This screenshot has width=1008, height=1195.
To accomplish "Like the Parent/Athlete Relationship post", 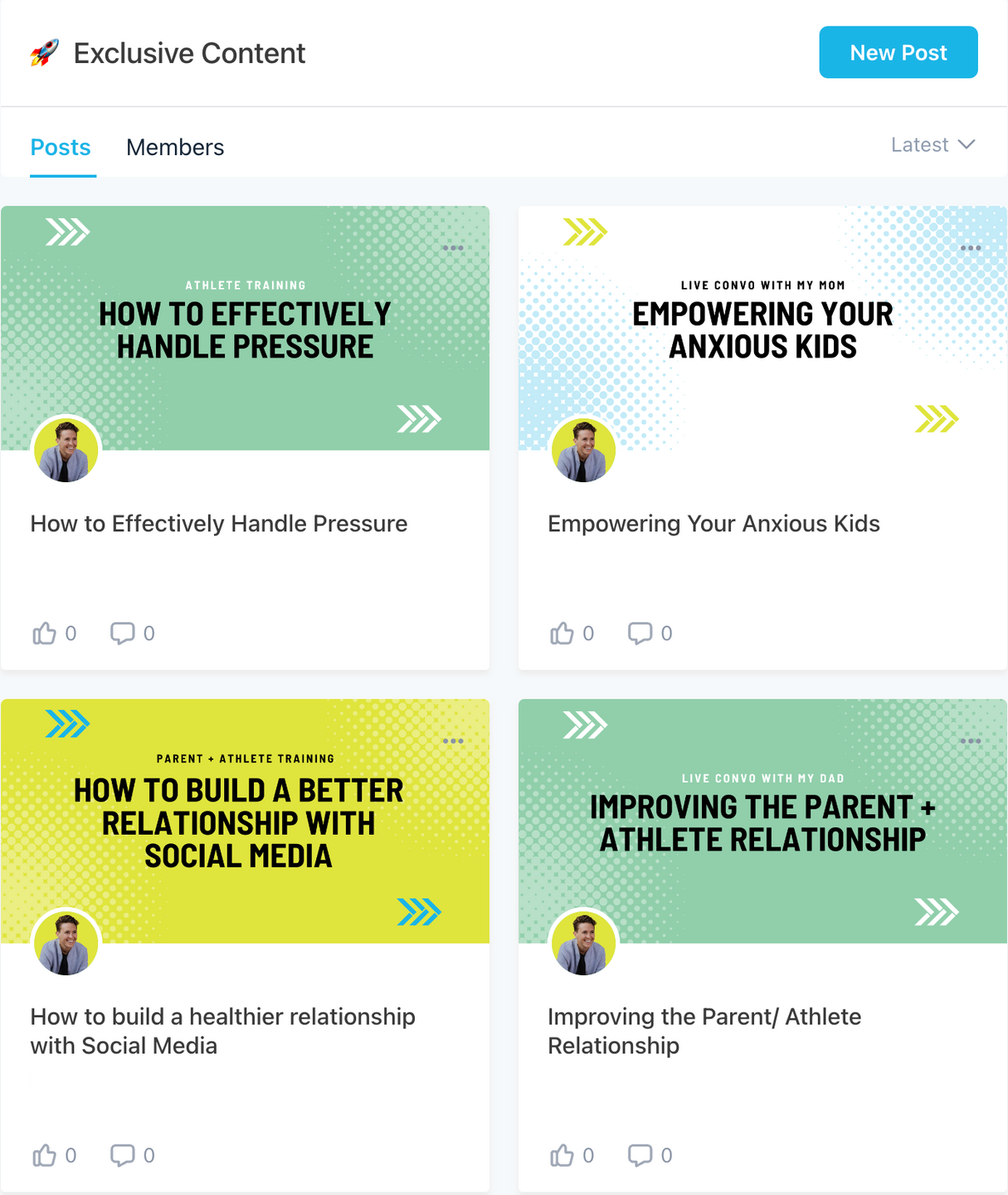I will coord(562,1155).
